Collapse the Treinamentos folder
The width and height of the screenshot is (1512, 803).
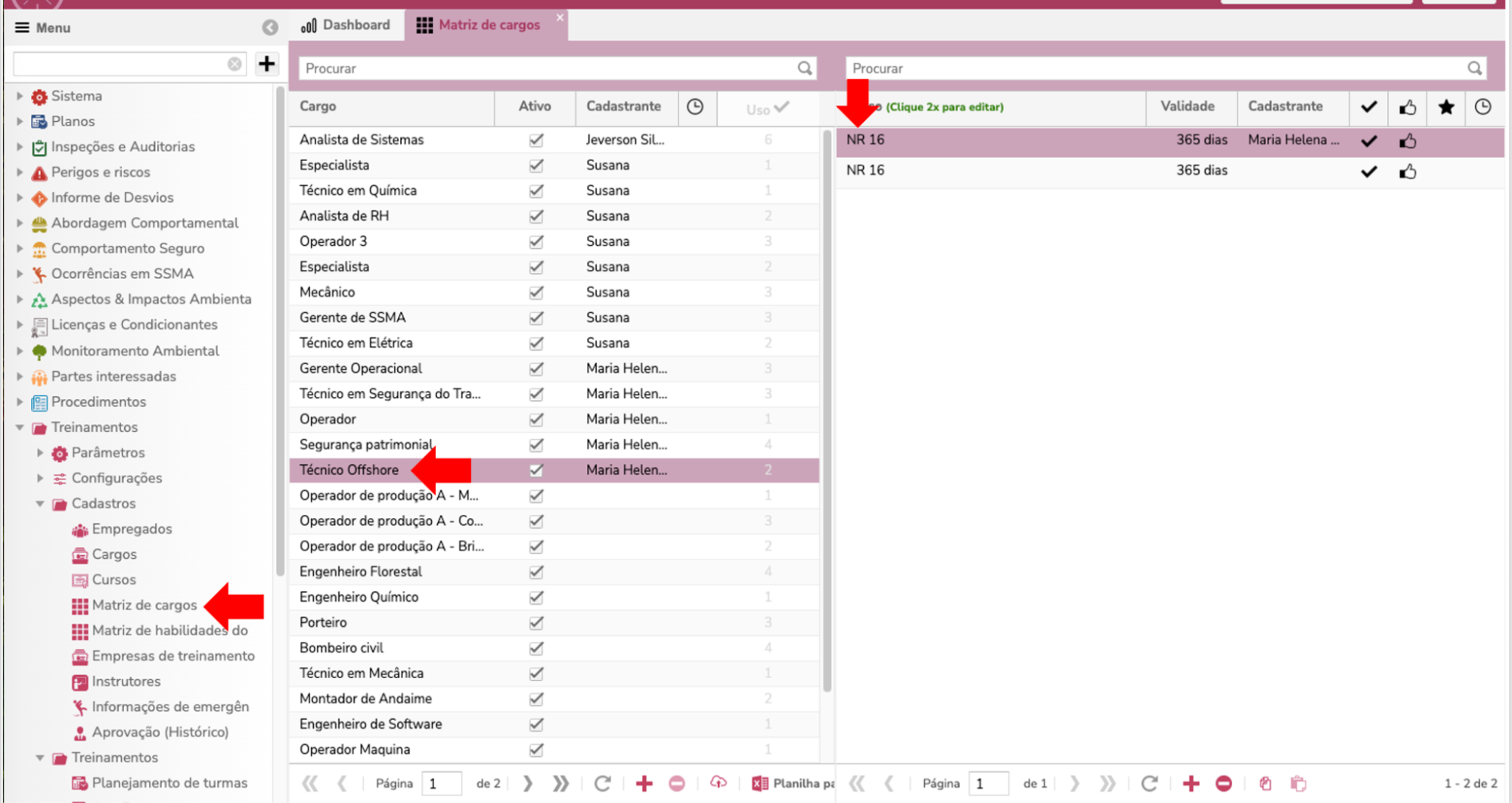tap(20, 427)
